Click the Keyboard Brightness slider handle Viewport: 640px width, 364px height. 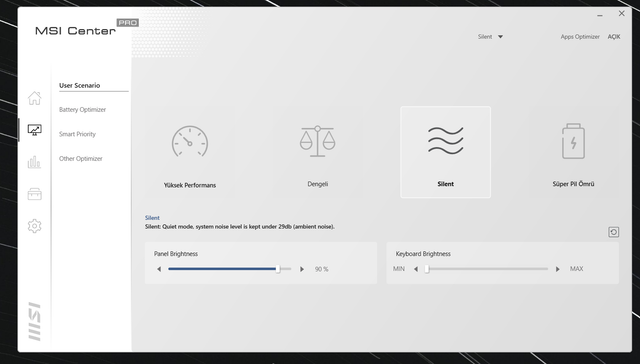(427, 269)
